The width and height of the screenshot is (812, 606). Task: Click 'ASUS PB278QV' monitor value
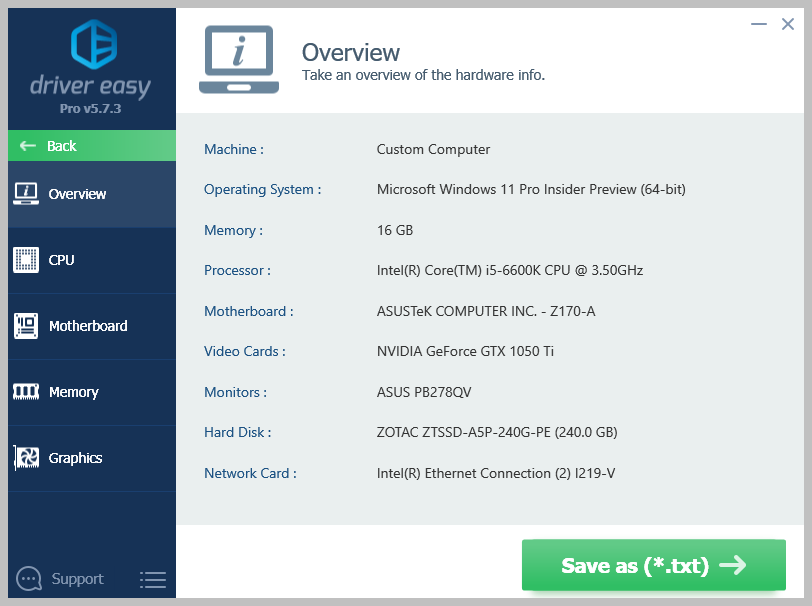424,392
